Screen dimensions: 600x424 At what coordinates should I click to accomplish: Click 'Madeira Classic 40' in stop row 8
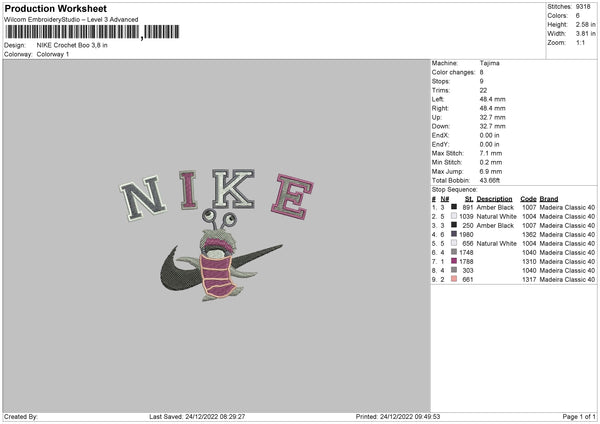coord(567,271)
